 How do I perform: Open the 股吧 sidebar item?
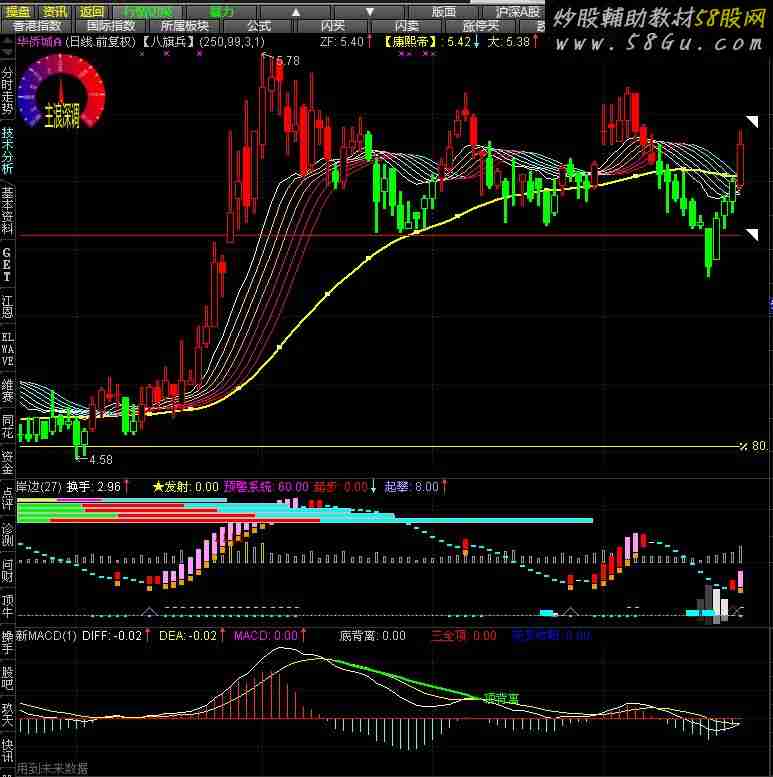click(x=7, y=678)
